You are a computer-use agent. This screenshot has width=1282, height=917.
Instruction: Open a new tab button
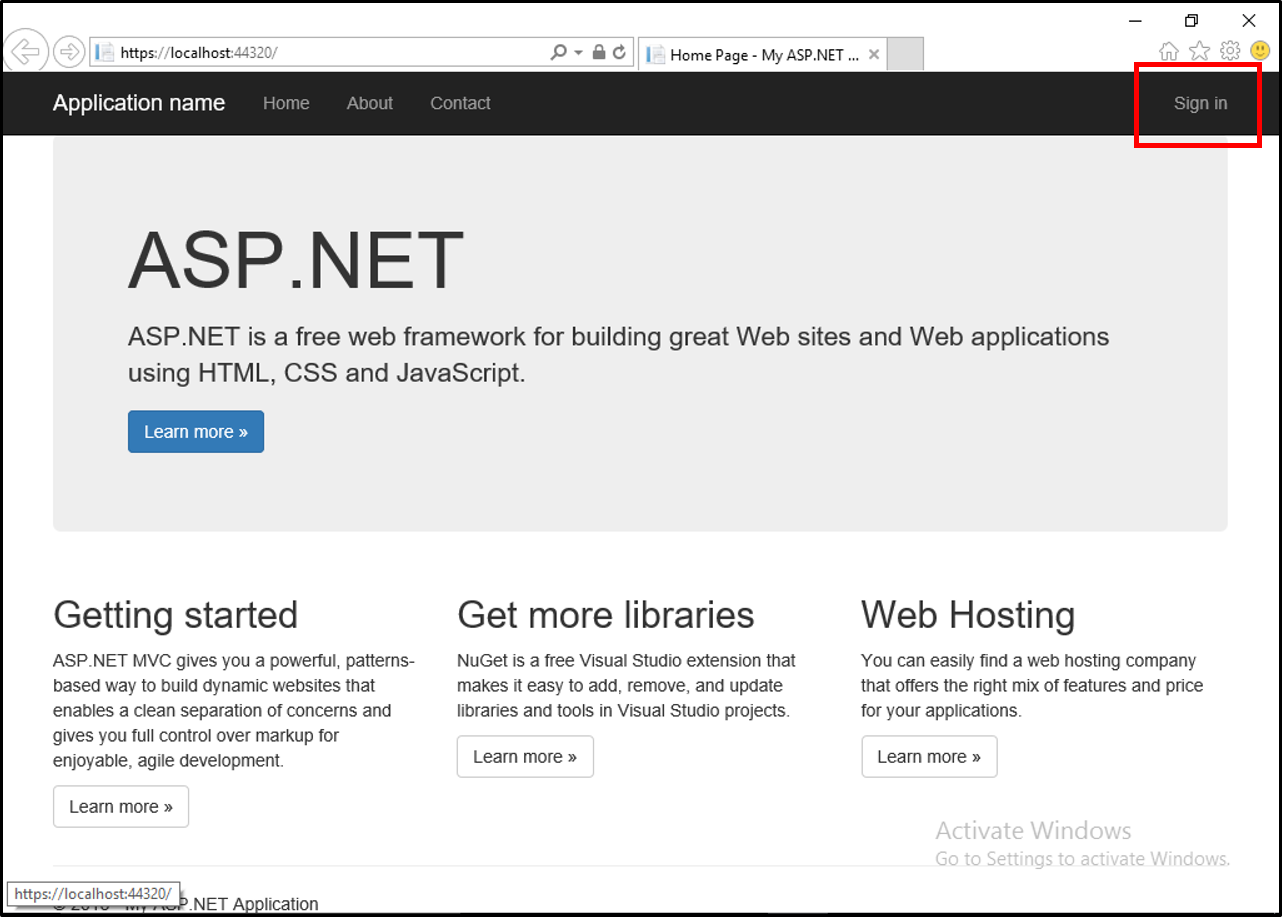(905, 55)
